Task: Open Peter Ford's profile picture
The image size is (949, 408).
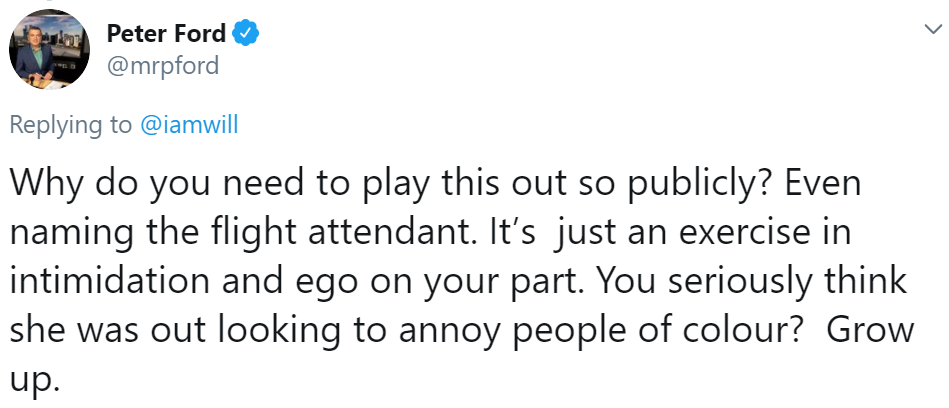Action: 49,50
